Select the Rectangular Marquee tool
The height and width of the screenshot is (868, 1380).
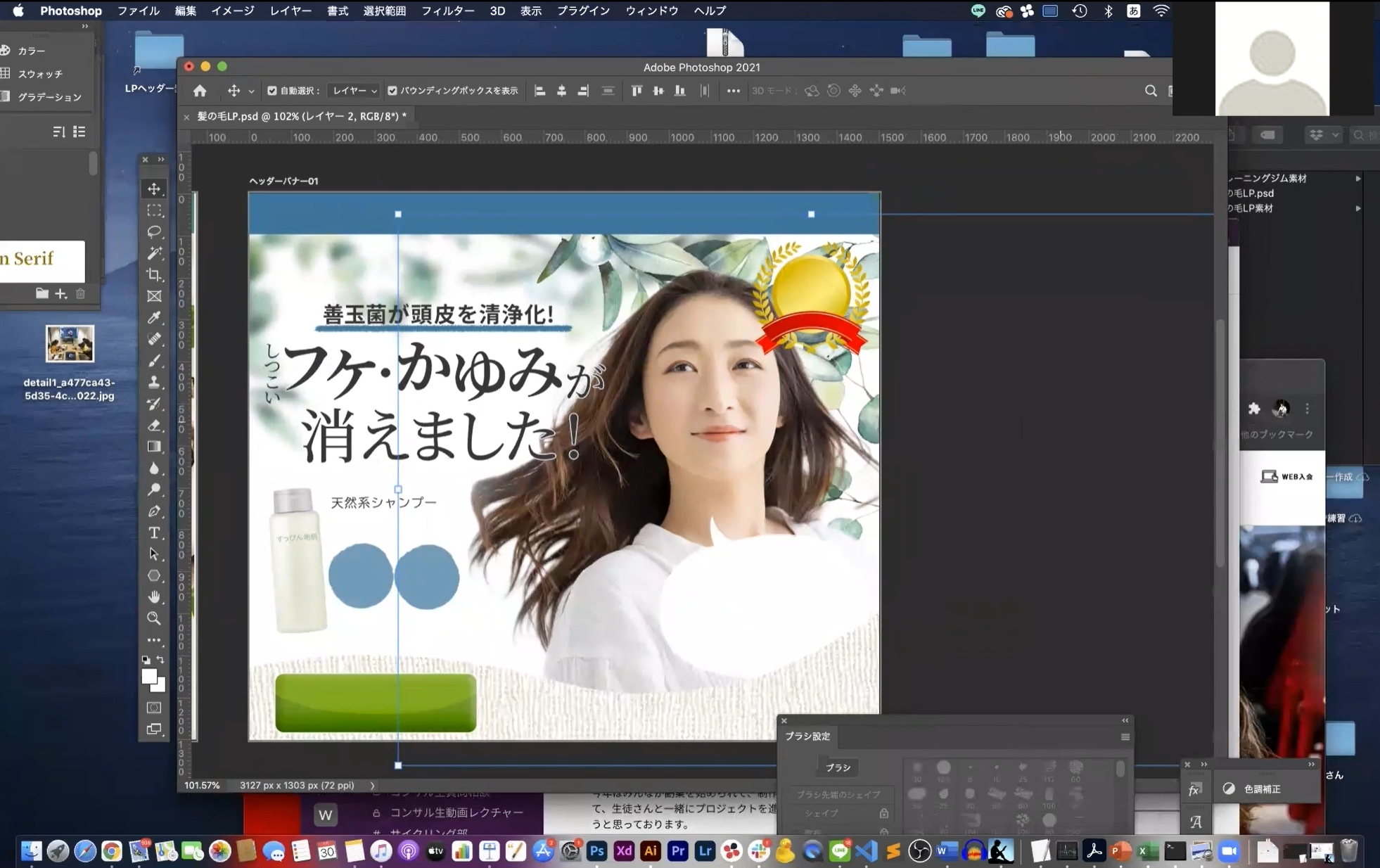pos(154,210)
